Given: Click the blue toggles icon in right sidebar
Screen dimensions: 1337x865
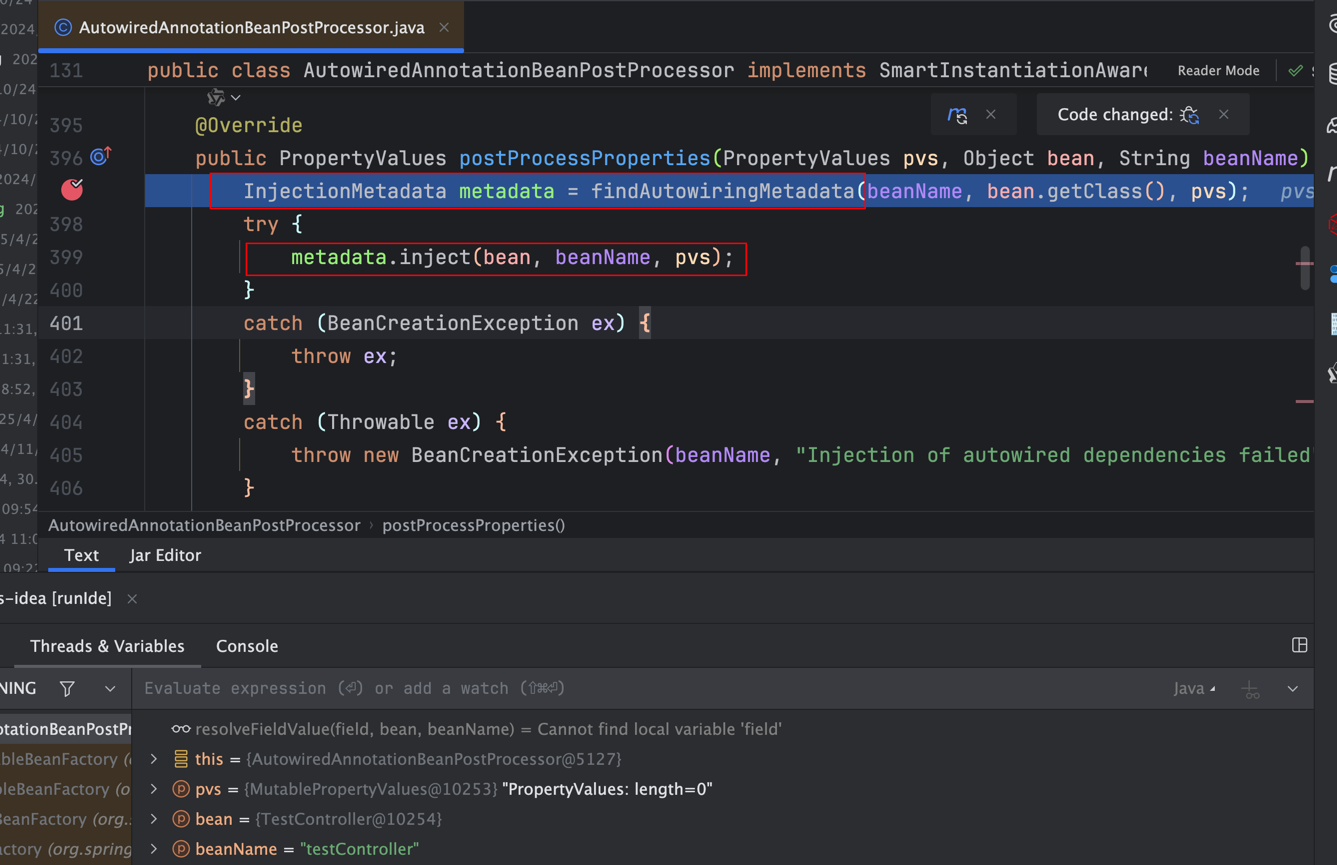Looking at the screenshot, I should coord(1332,273).
